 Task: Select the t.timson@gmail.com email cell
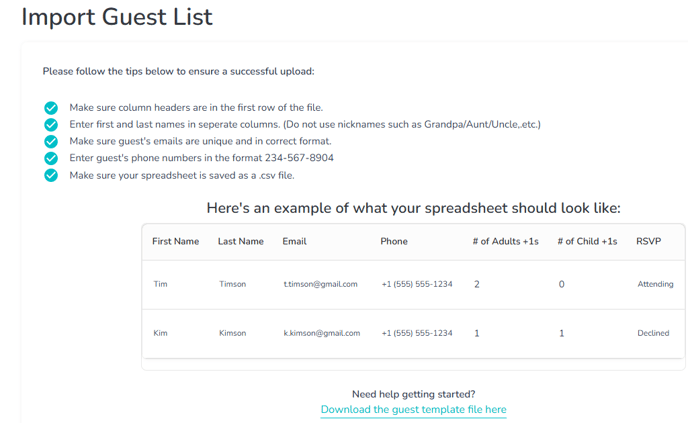[321, 284]
